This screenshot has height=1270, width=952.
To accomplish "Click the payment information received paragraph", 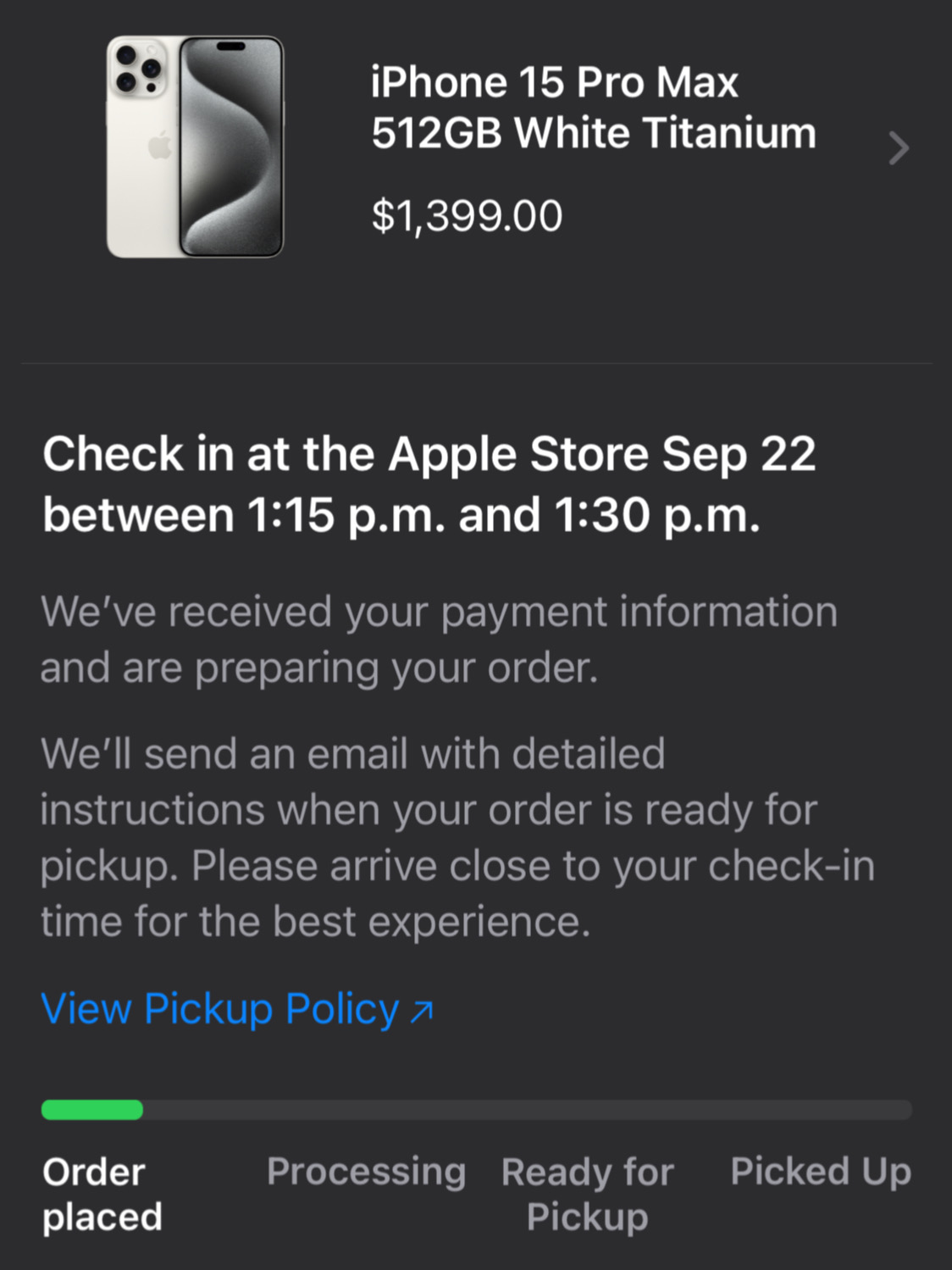I will [439, 639].
